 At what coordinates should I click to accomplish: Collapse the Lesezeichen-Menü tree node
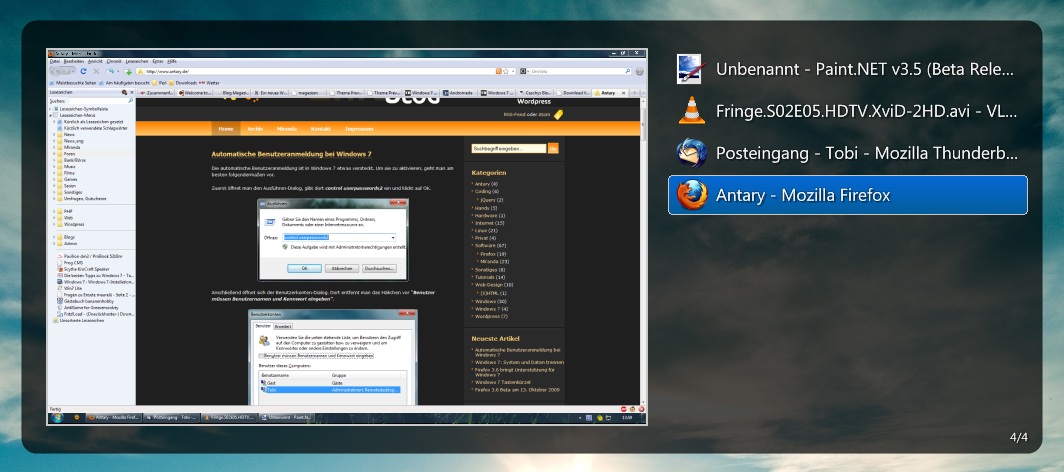(x=50, y=115)
